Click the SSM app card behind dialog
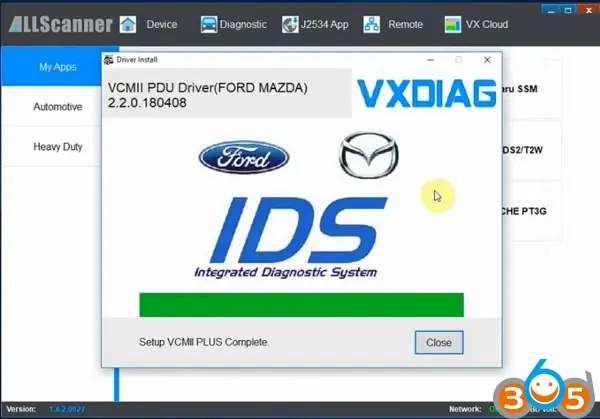The image size is (600, 419). (532, 89)
